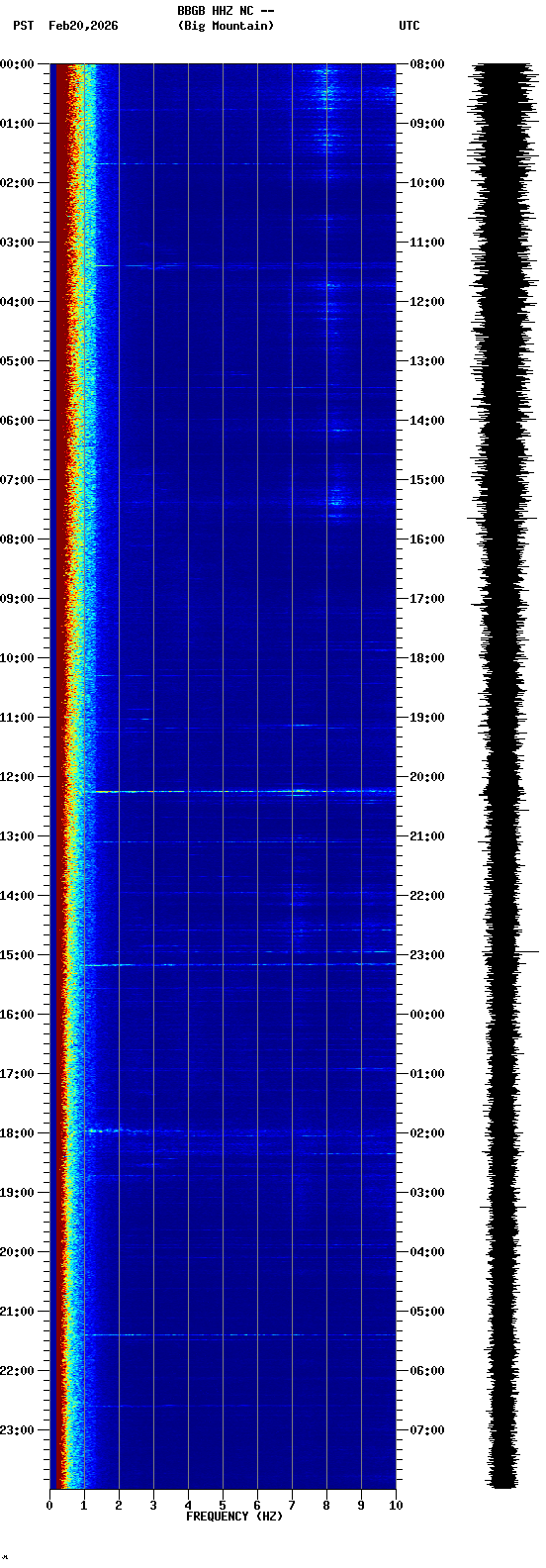Click the 'PST' time zone label
Image resolution: width=546 pixels, height=1568 pixels.
23,26
